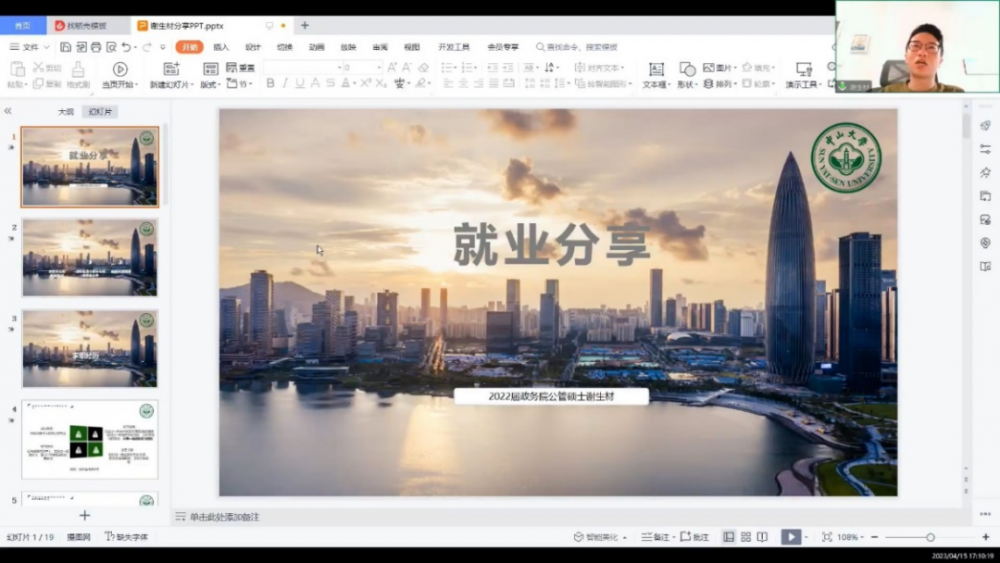Insert a text box (文本框)
Viewport: 1000px width, 563px height.
point(656,70)
